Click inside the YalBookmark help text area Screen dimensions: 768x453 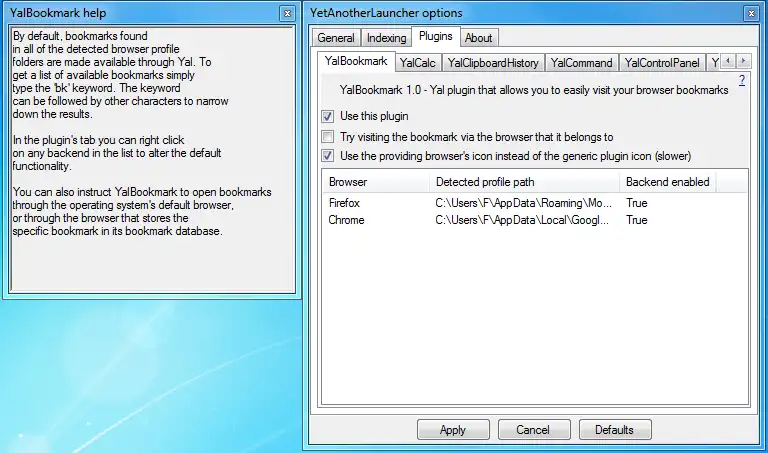point(152,159)
